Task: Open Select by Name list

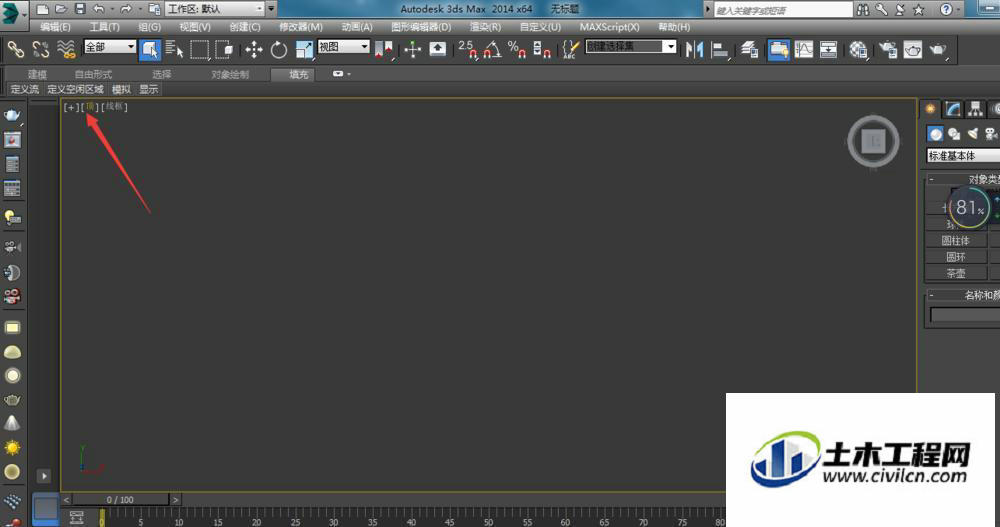Action: coord(174,49)
